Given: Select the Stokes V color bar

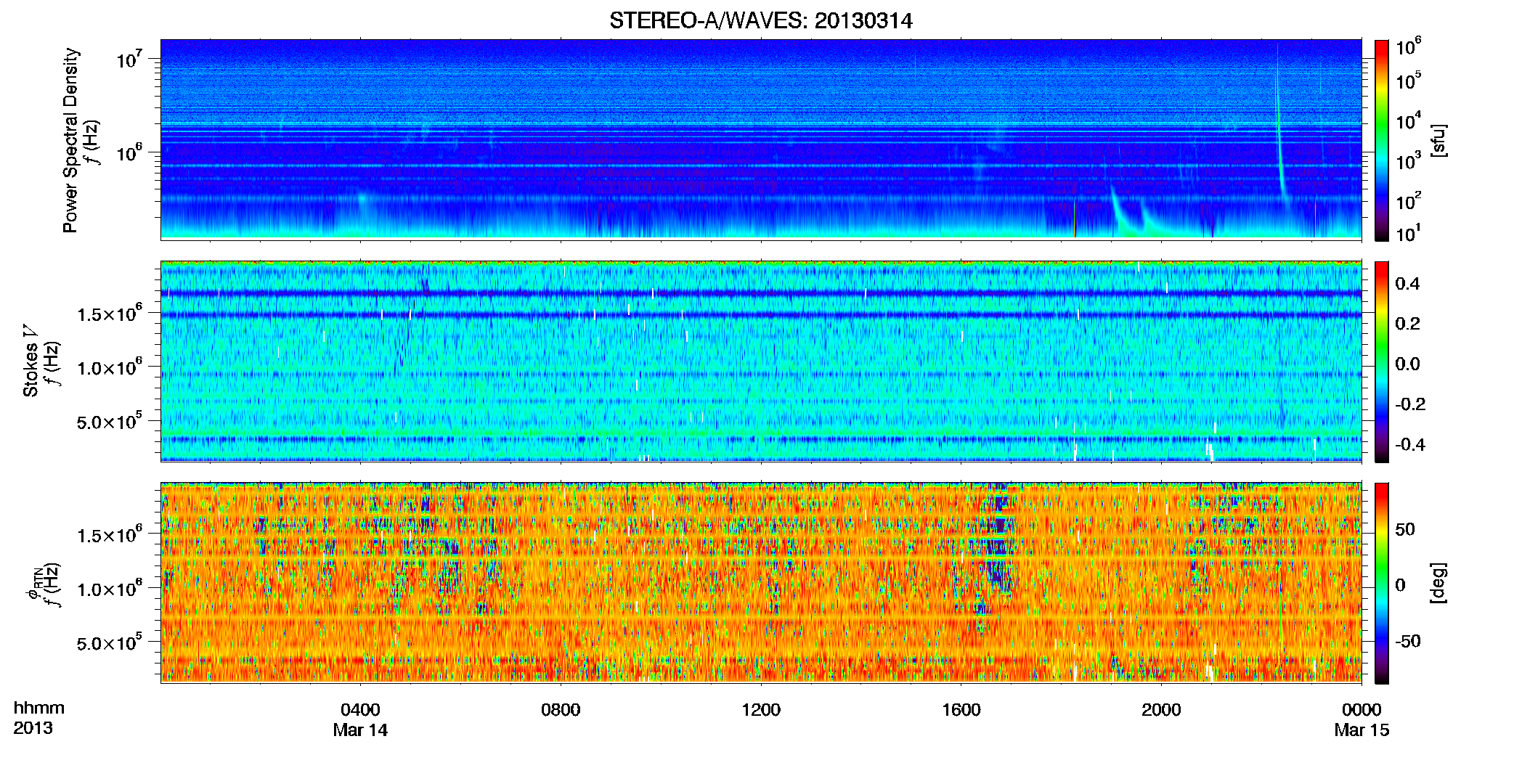Looking at the screenshot, I should (1382, 362).
